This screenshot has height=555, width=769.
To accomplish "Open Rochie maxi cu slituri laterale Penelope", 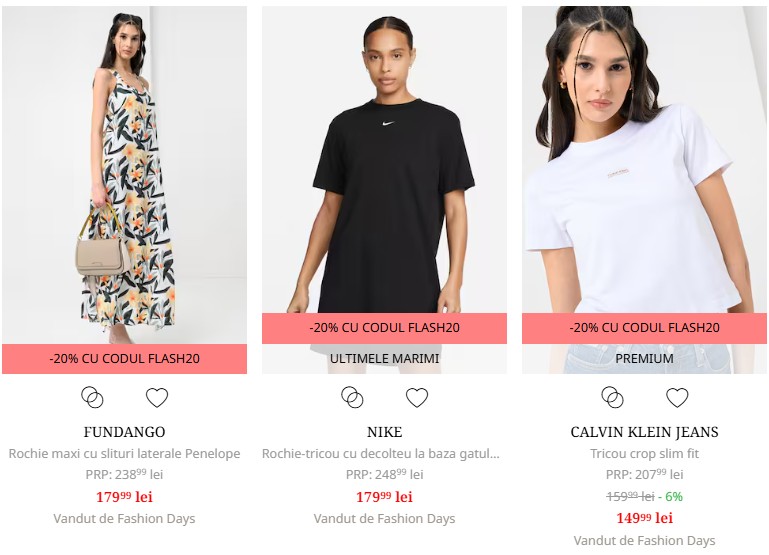I will [125, 454].
